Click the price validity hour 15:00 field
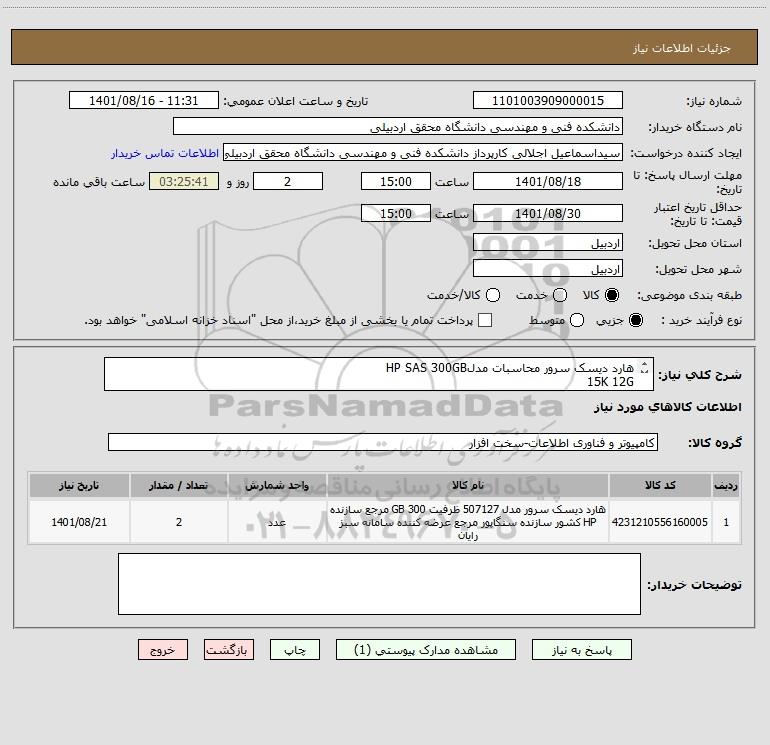 (x=396, y=213)
